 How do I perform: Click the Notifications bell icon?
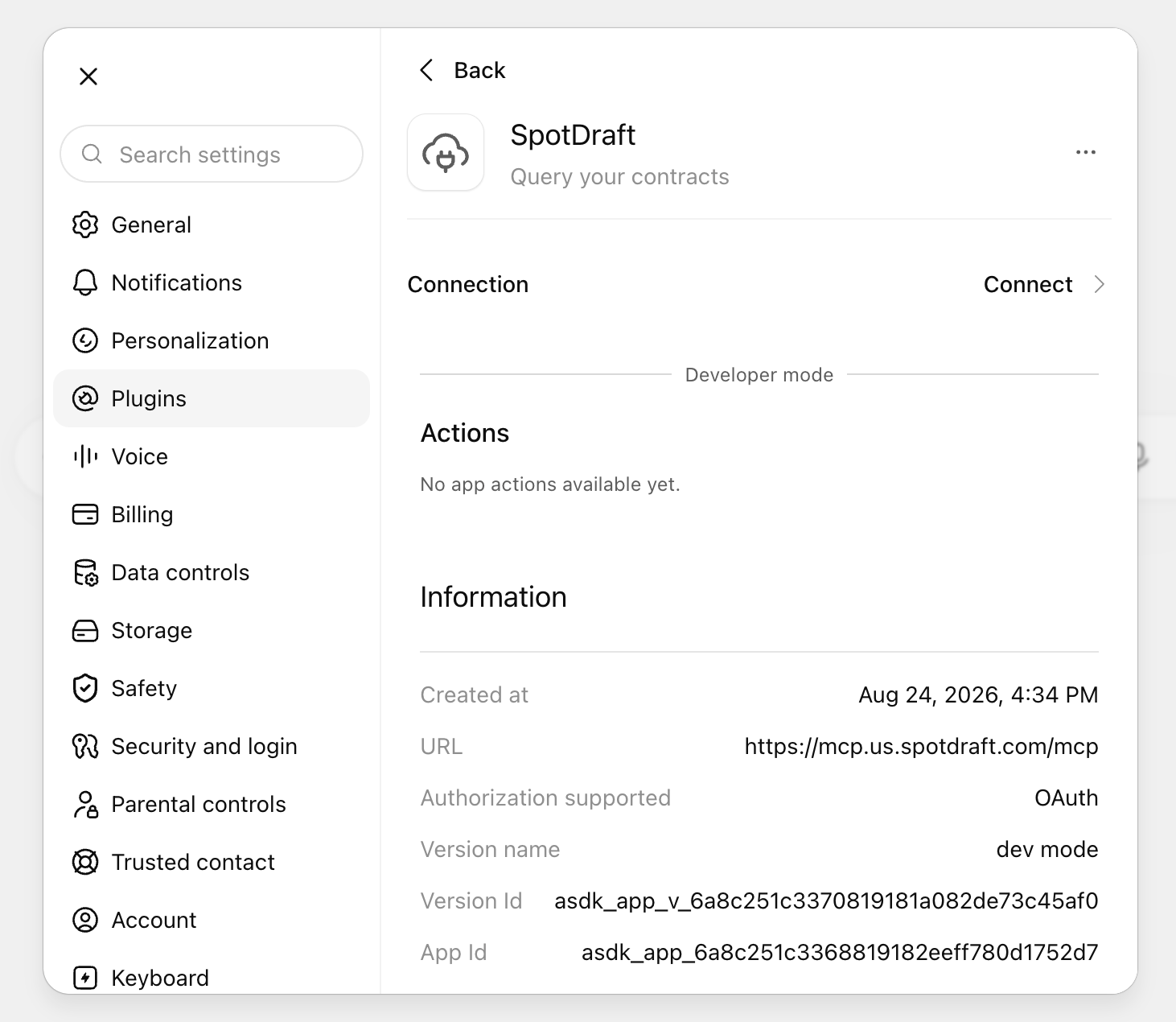click(85, 282)
